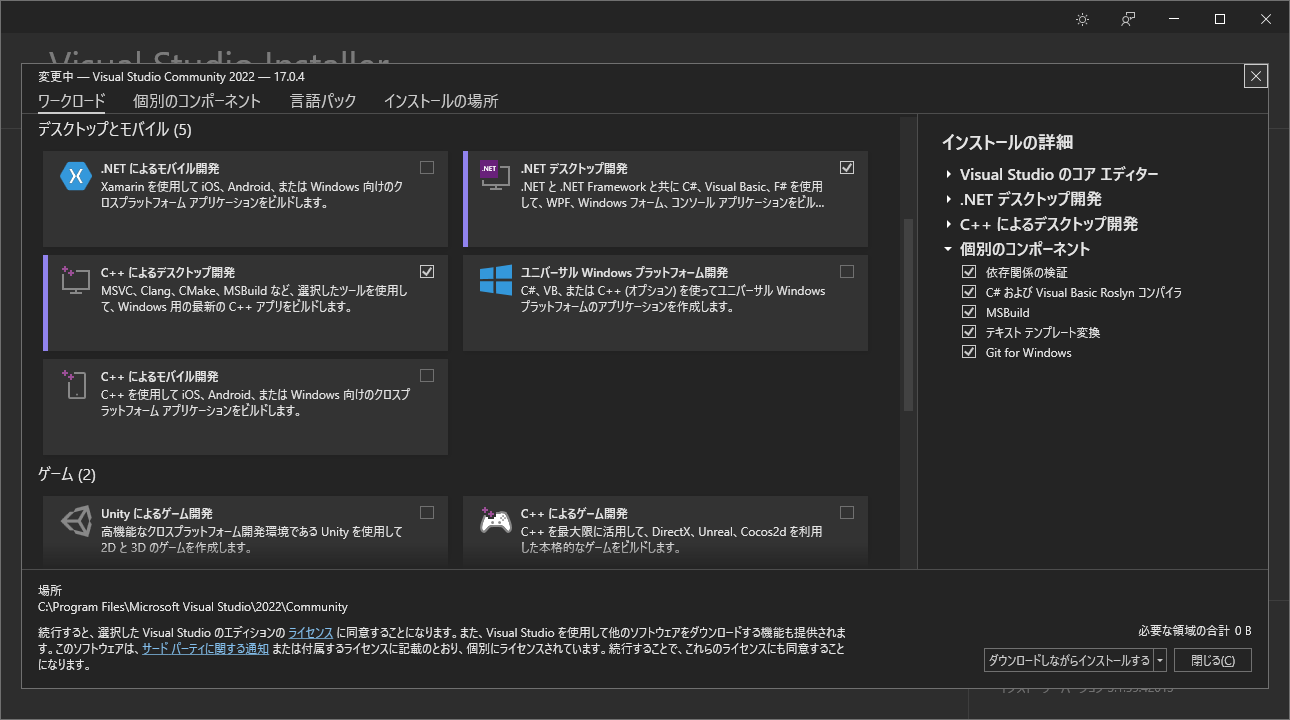This screenshot has height=720, width=1290.
Task: Check the ユニバーサル Windows プラットフォーム開発 workload
Action: coord(847,271)
